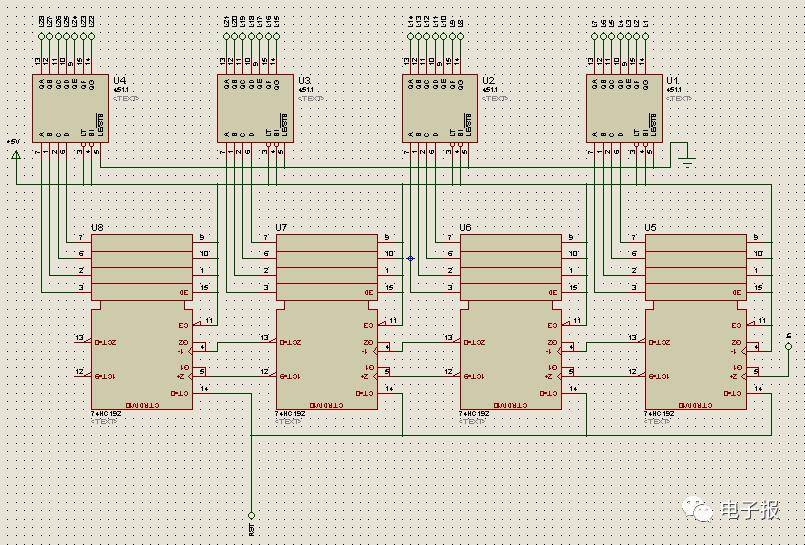Image resolution: width=805 pixels, height=545 pixels.
Task: Click the clock input terminal beside U5
Action: (788, 346)
